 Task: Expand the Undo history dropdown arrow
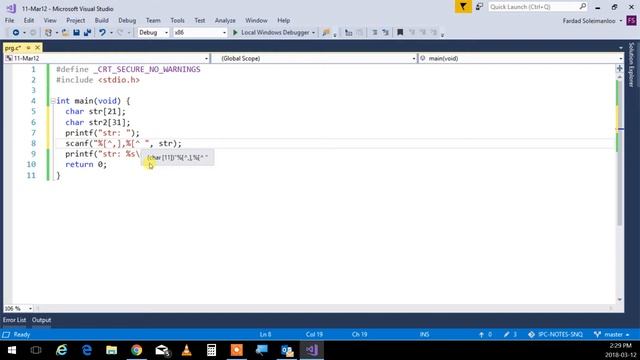pos(111,33)
